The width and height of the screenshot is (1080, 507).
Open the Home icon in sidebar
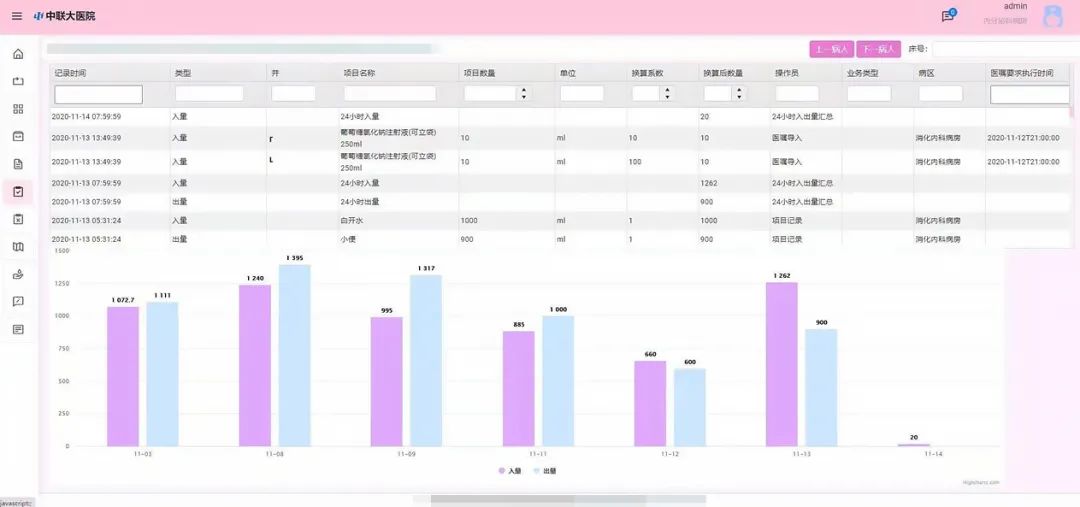pos(18,54)
